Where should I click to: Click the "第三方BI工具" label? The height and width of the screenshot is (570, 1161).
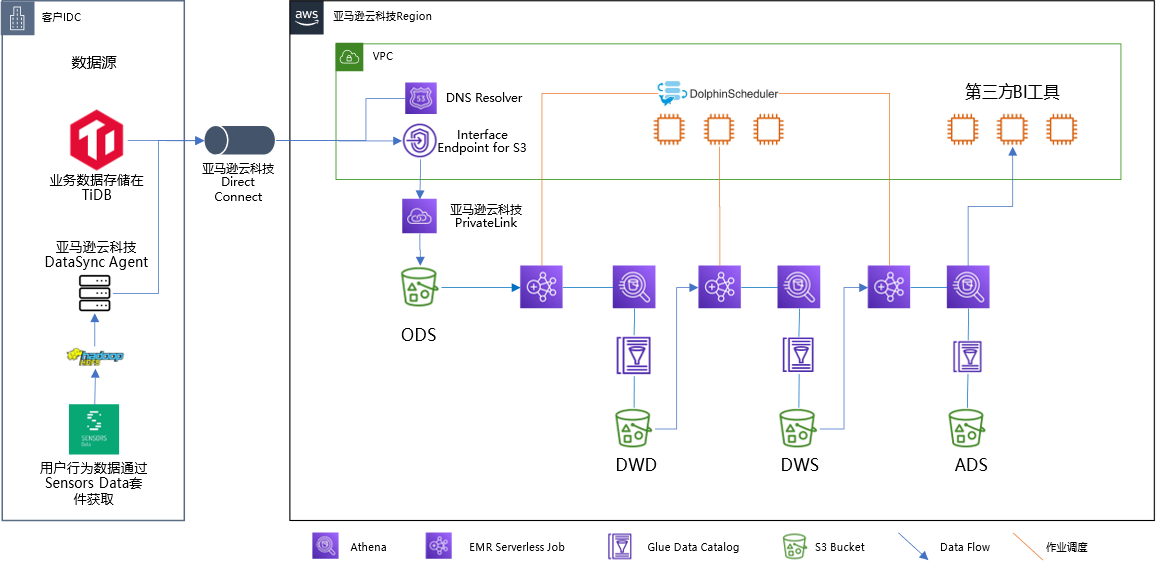(1012, 93)
